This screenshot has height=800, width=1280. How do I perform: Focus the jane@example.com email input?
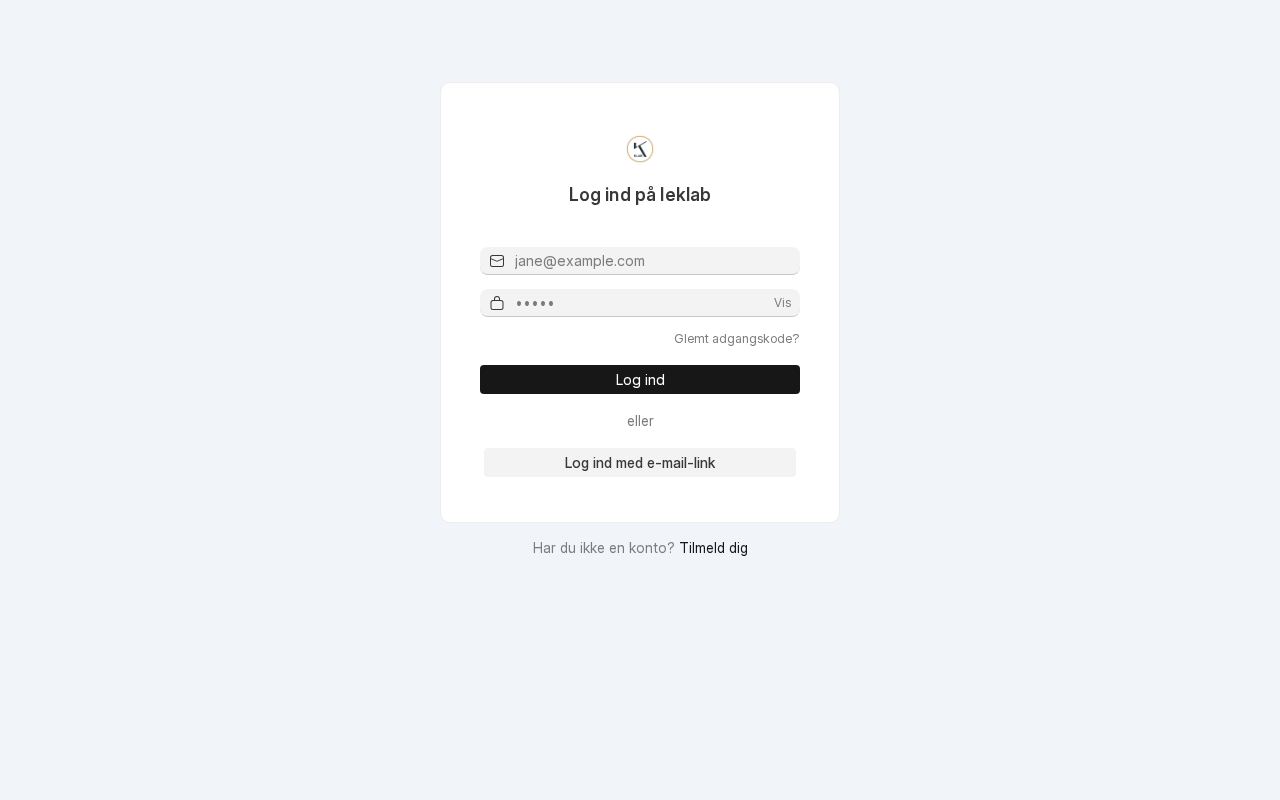(640, 261)
